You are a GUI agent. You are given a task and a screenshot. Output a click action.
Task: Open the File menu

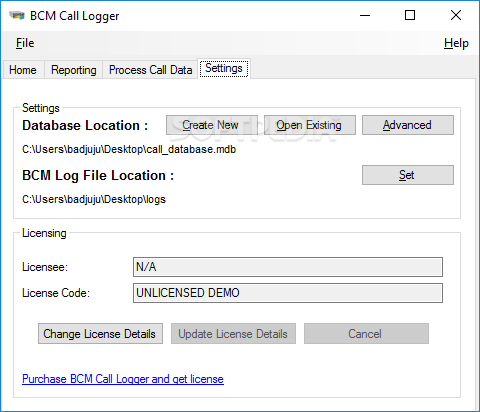coord(25,43)
